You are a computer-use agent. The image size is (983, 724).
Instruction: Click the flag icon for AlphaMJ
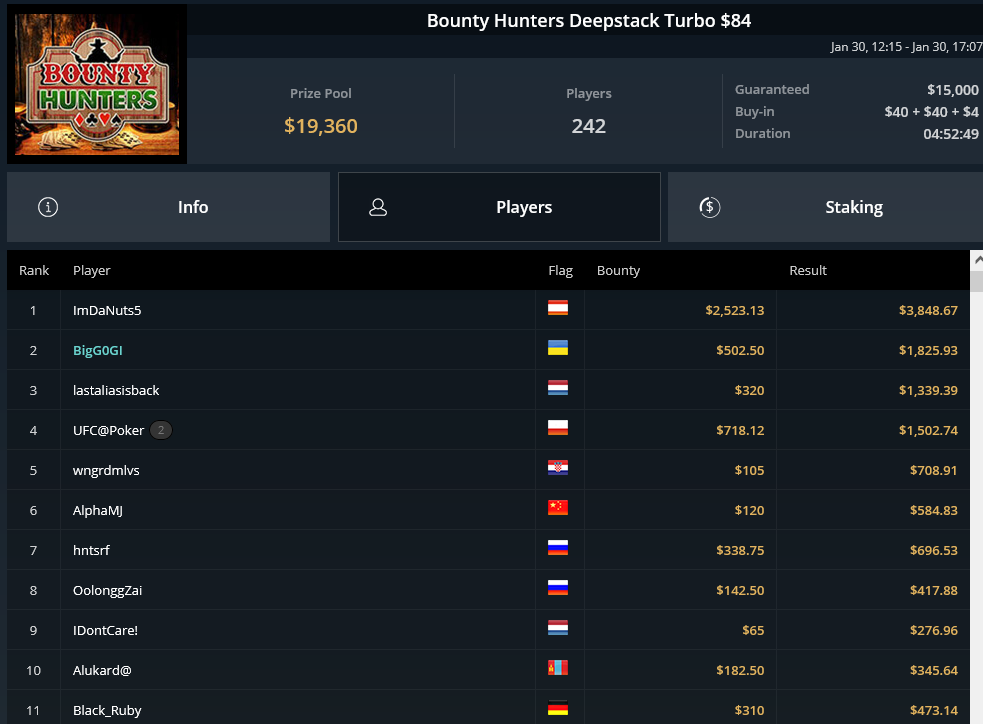click(558, 509)
